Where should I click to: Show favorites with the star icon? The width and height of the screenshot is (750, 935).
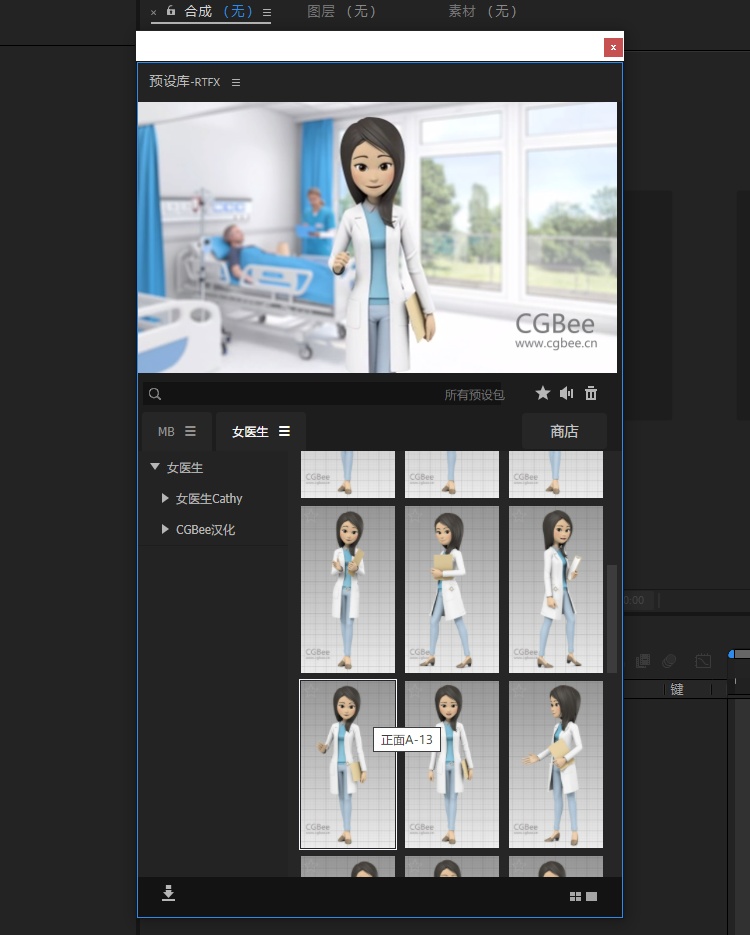(x=543, y=393)
